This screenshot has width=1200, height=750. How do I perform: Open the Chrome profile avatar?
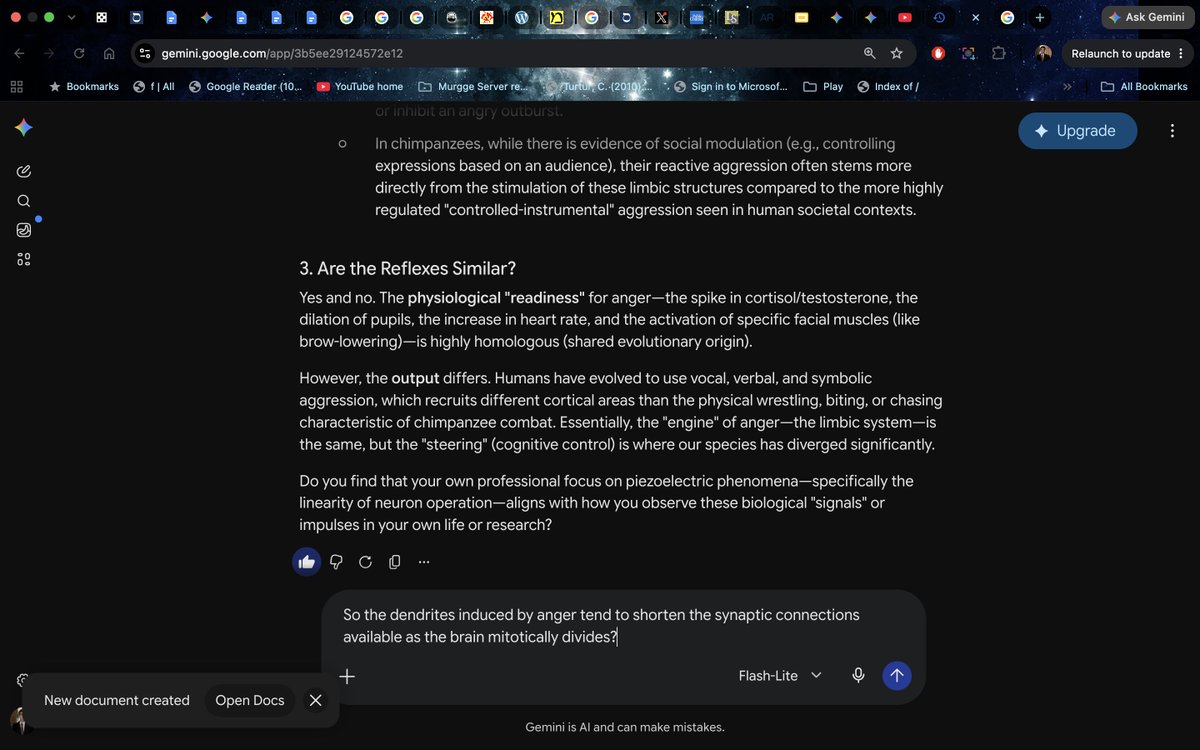tap(1043, 54)
